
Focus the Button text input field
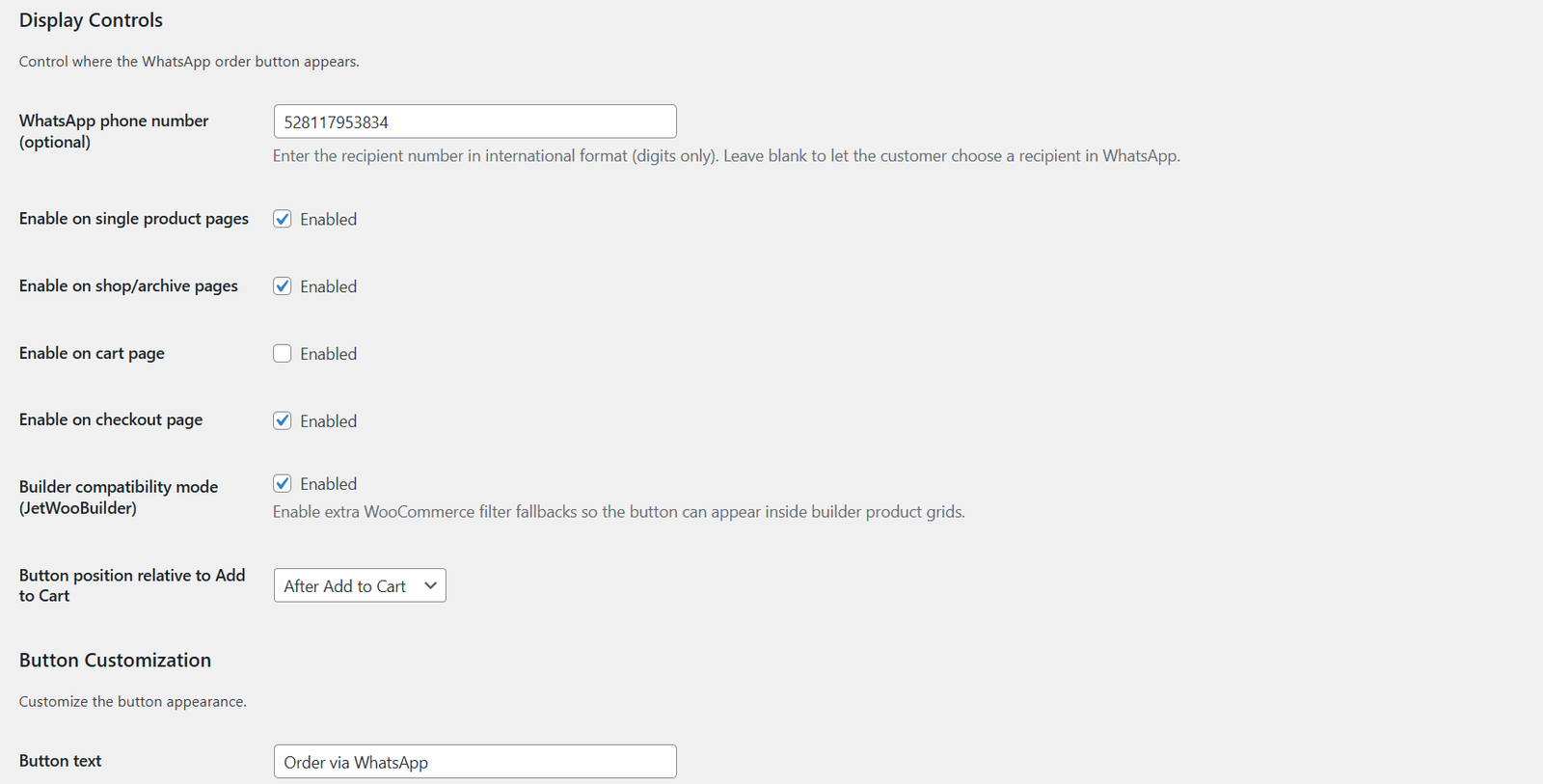point(474,762)
